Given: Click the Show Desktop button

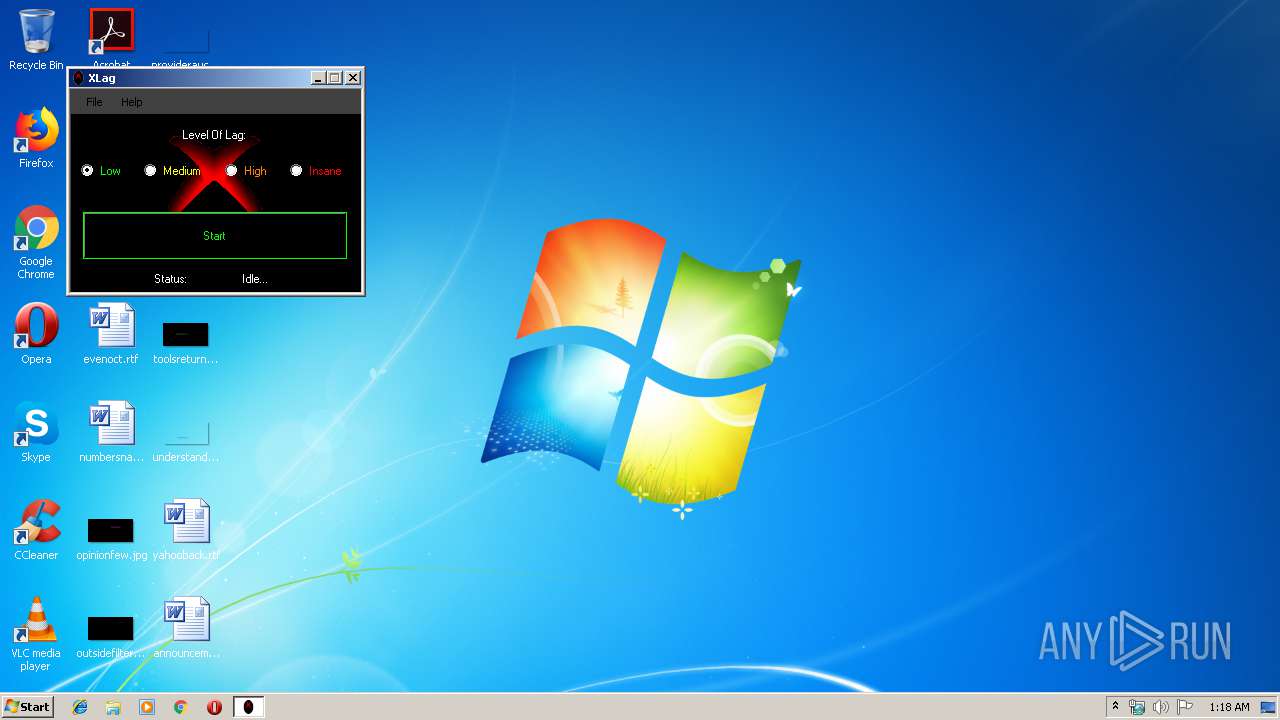Looking at the screenshot, I should (1269, 707).
